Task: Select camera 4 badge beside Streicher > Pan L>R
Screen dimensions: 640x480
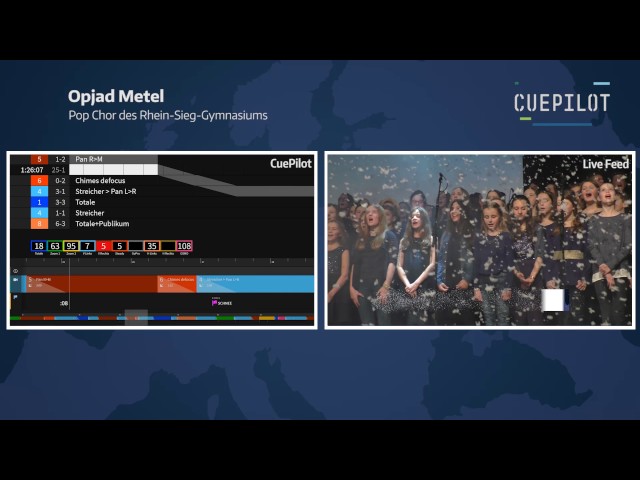Action: pos(39,191)
